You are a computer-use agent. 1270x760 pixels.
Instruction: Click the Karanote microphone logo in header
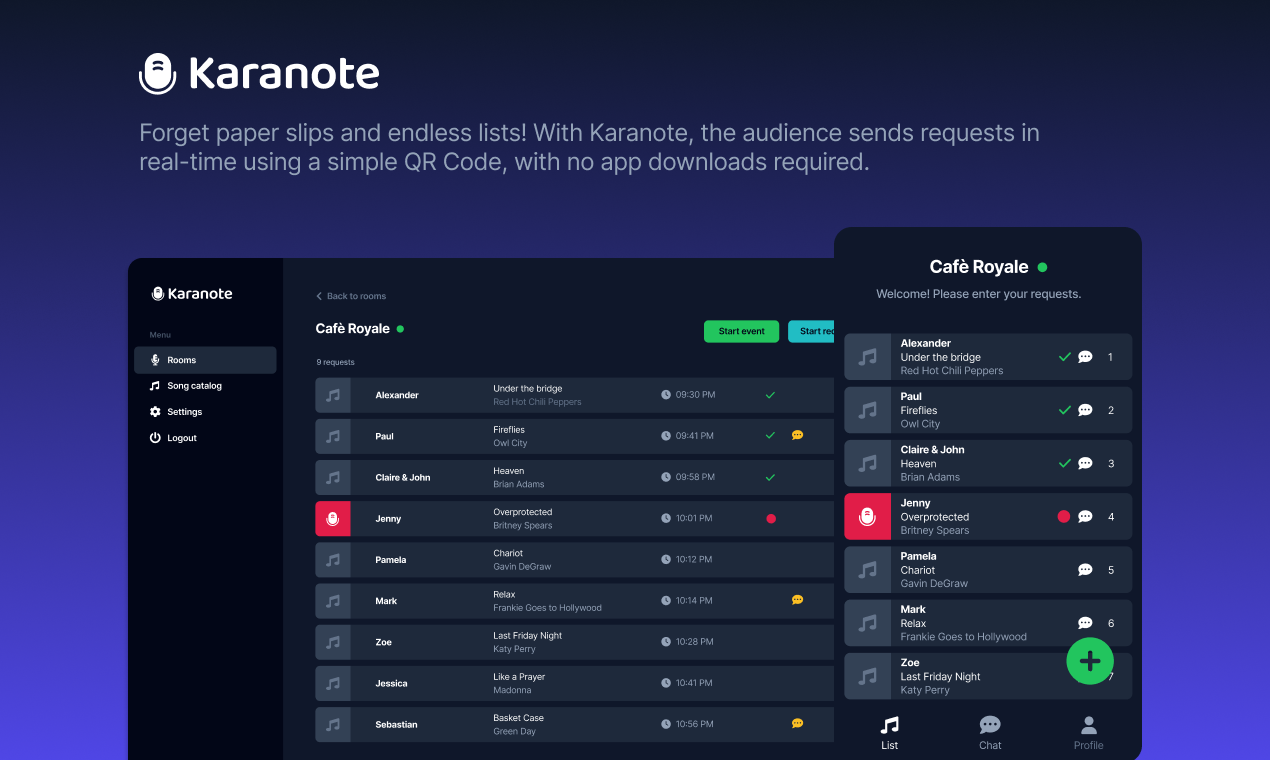pos(158,74)
